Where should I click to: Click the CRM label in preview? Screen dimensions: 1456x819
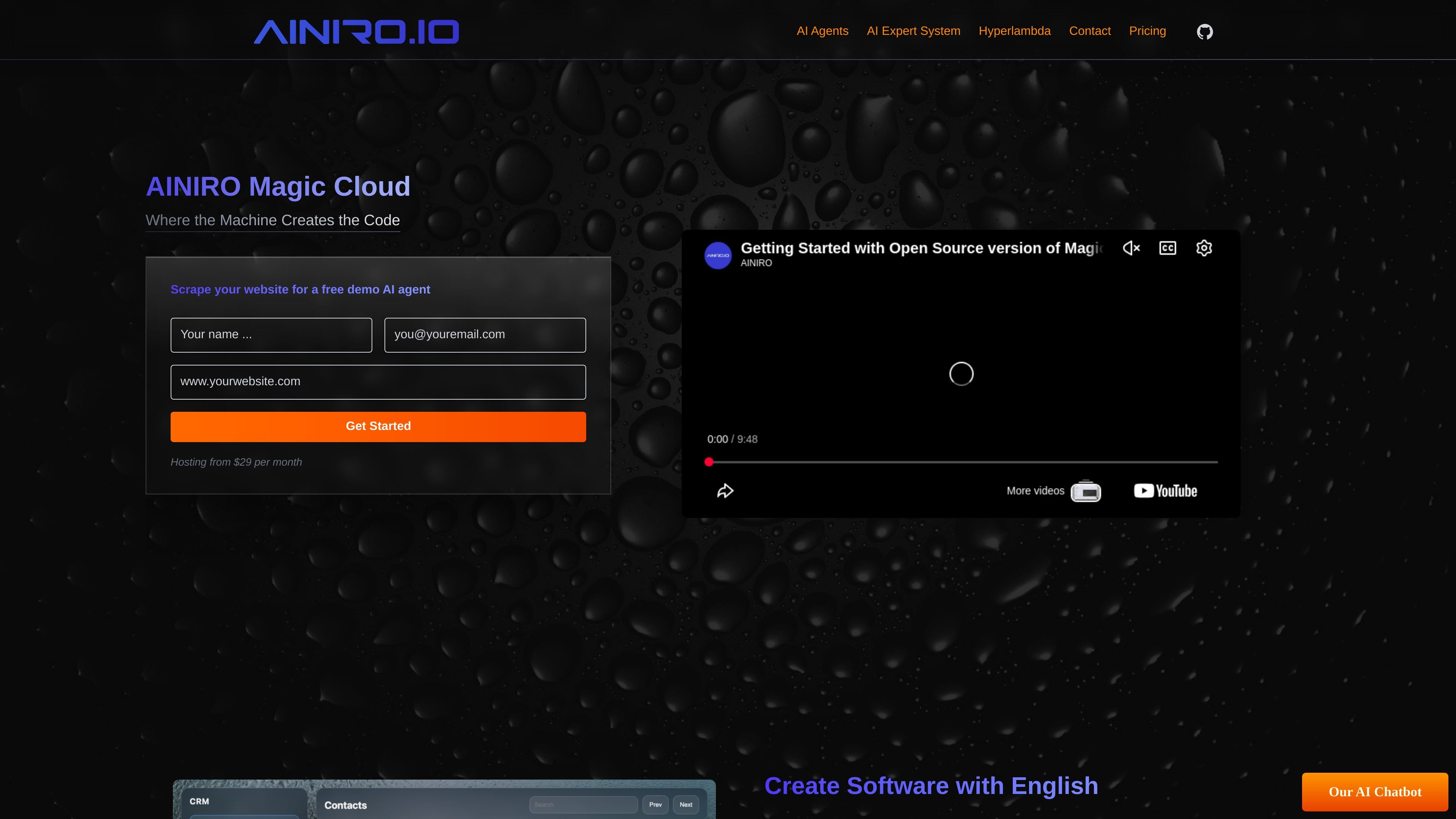(199, 802)
